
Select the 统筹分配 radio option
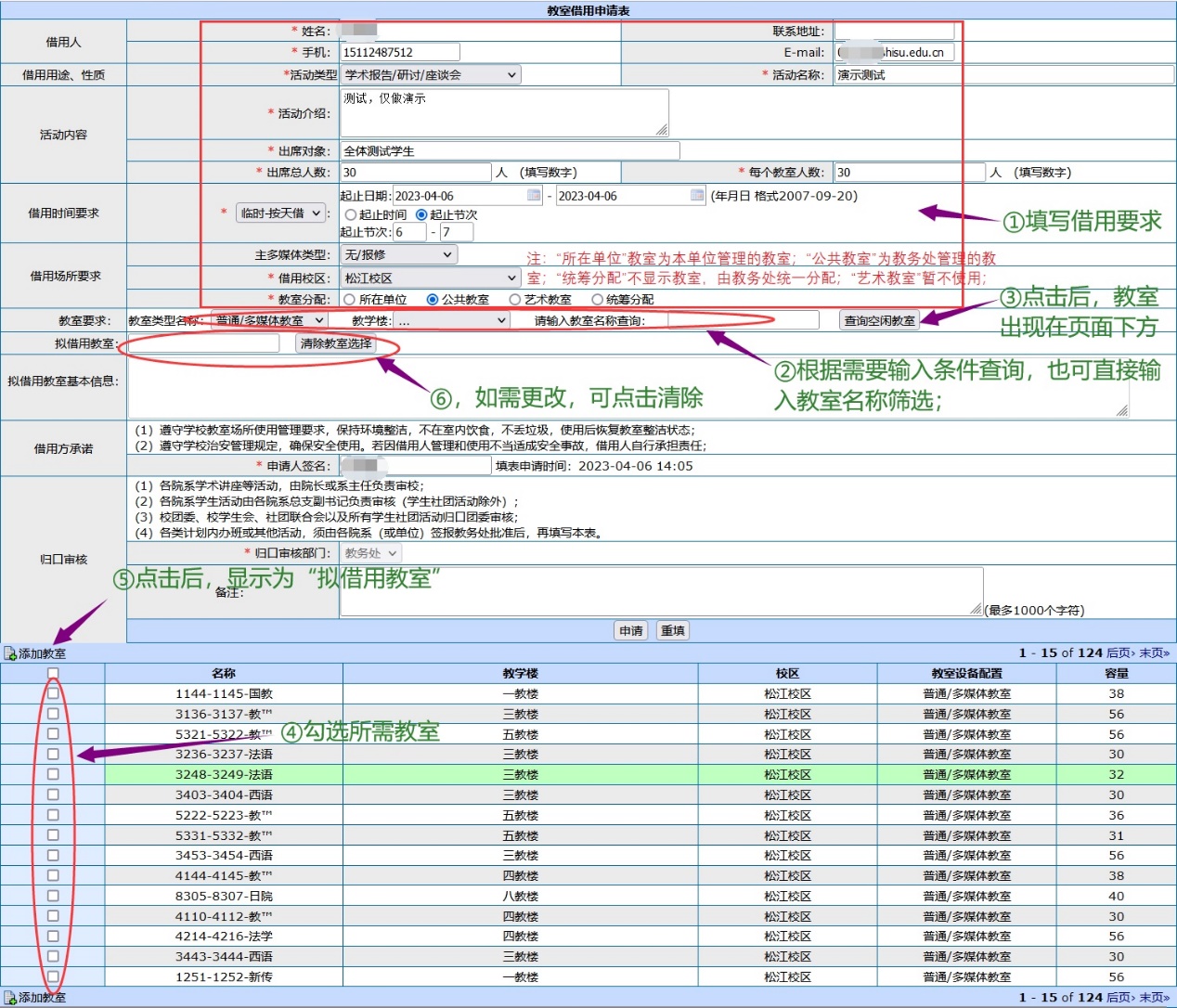(x=598, y=299)
